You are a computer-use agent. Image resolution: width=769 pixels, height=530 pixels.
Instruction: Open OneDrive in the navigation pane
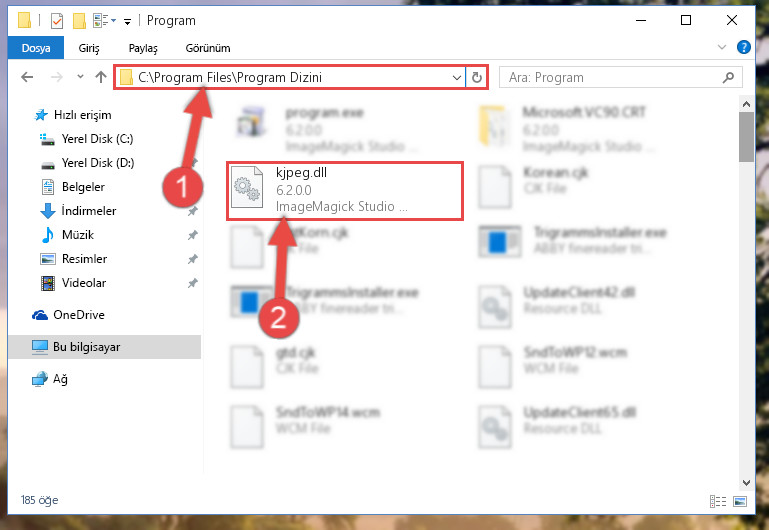(78, 315)
